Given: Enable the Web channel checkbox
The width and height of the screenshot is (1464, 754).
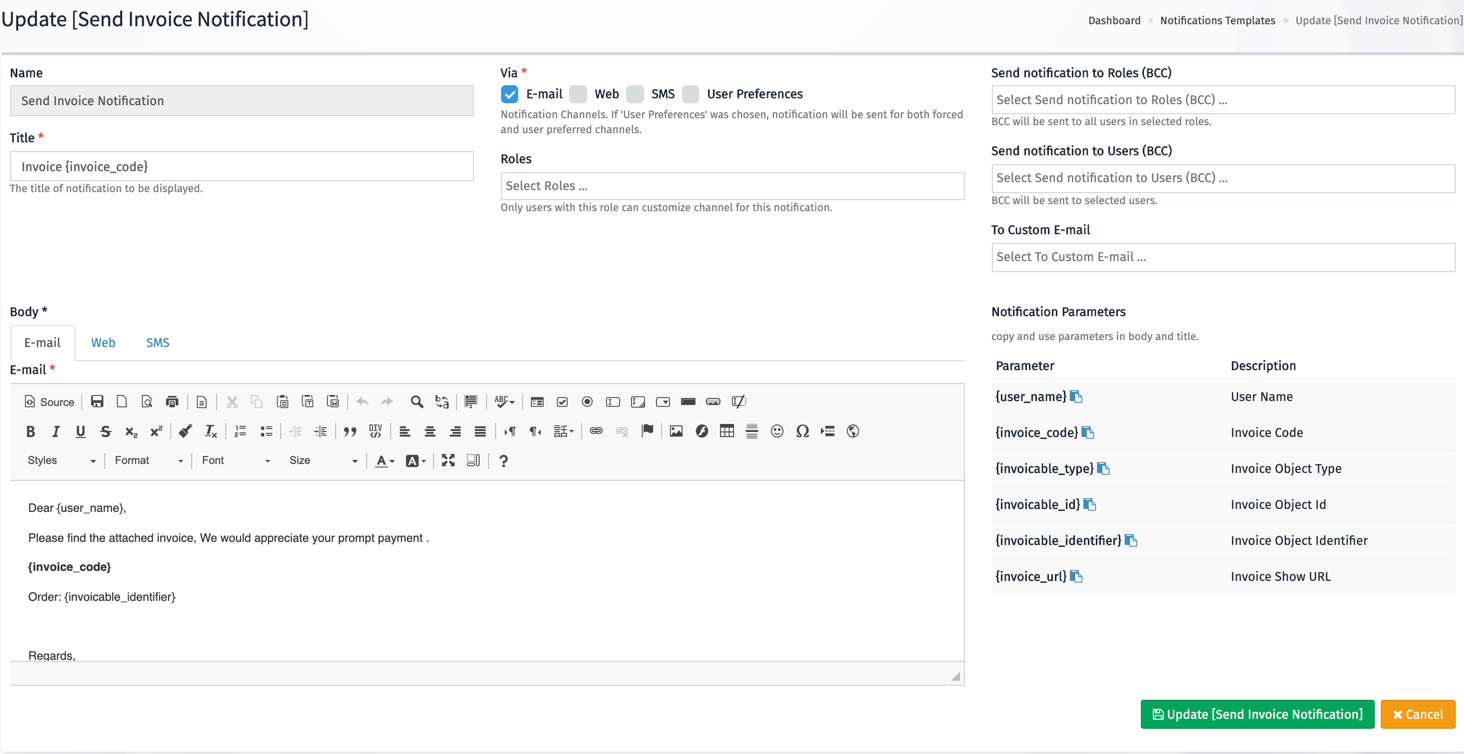Looking at the screenshot, I should pyautogui.click(x=578, y=94).
